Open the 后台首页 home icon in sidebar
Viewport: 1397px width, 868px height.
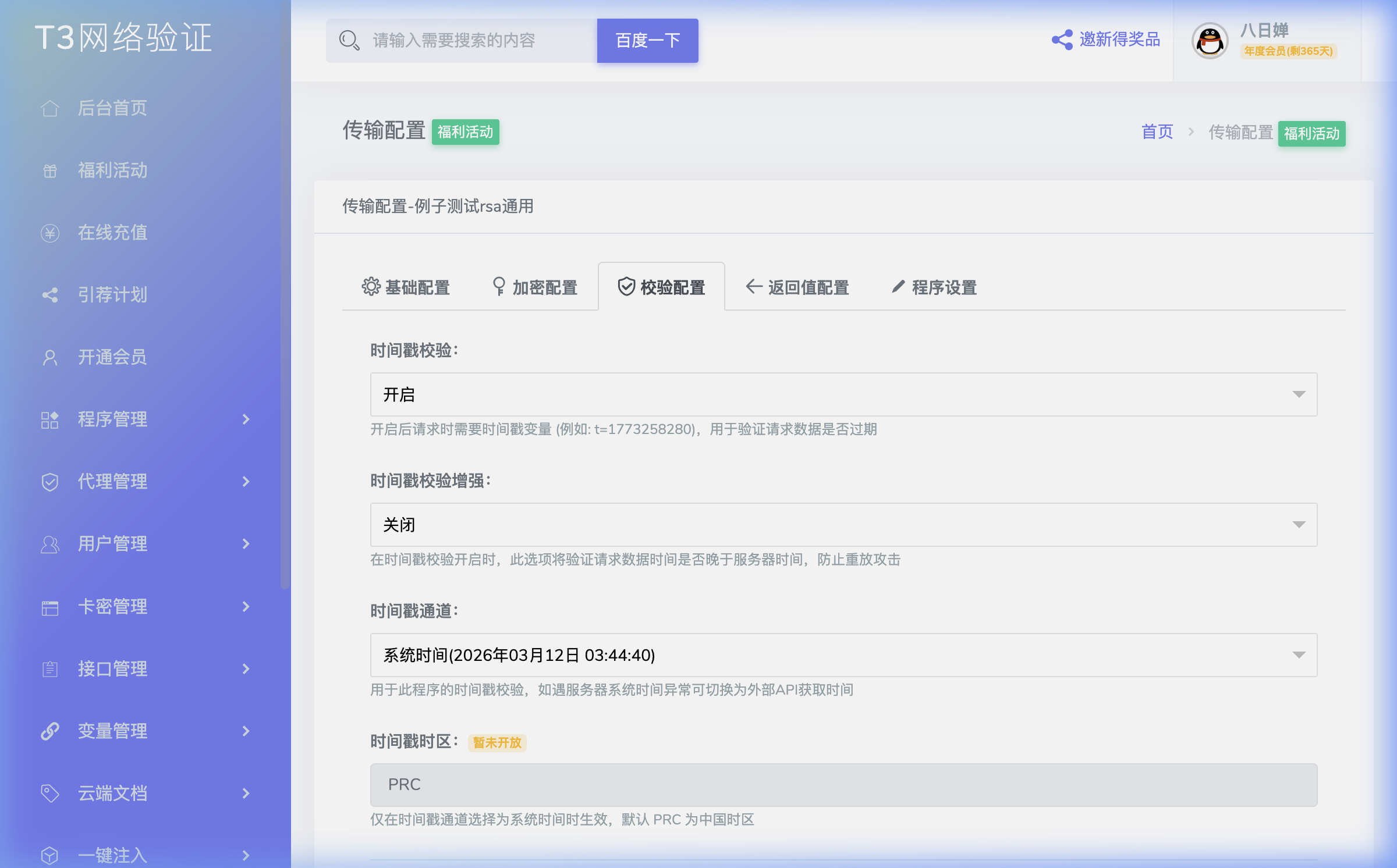pyautogui.click(x=50, y=108)
